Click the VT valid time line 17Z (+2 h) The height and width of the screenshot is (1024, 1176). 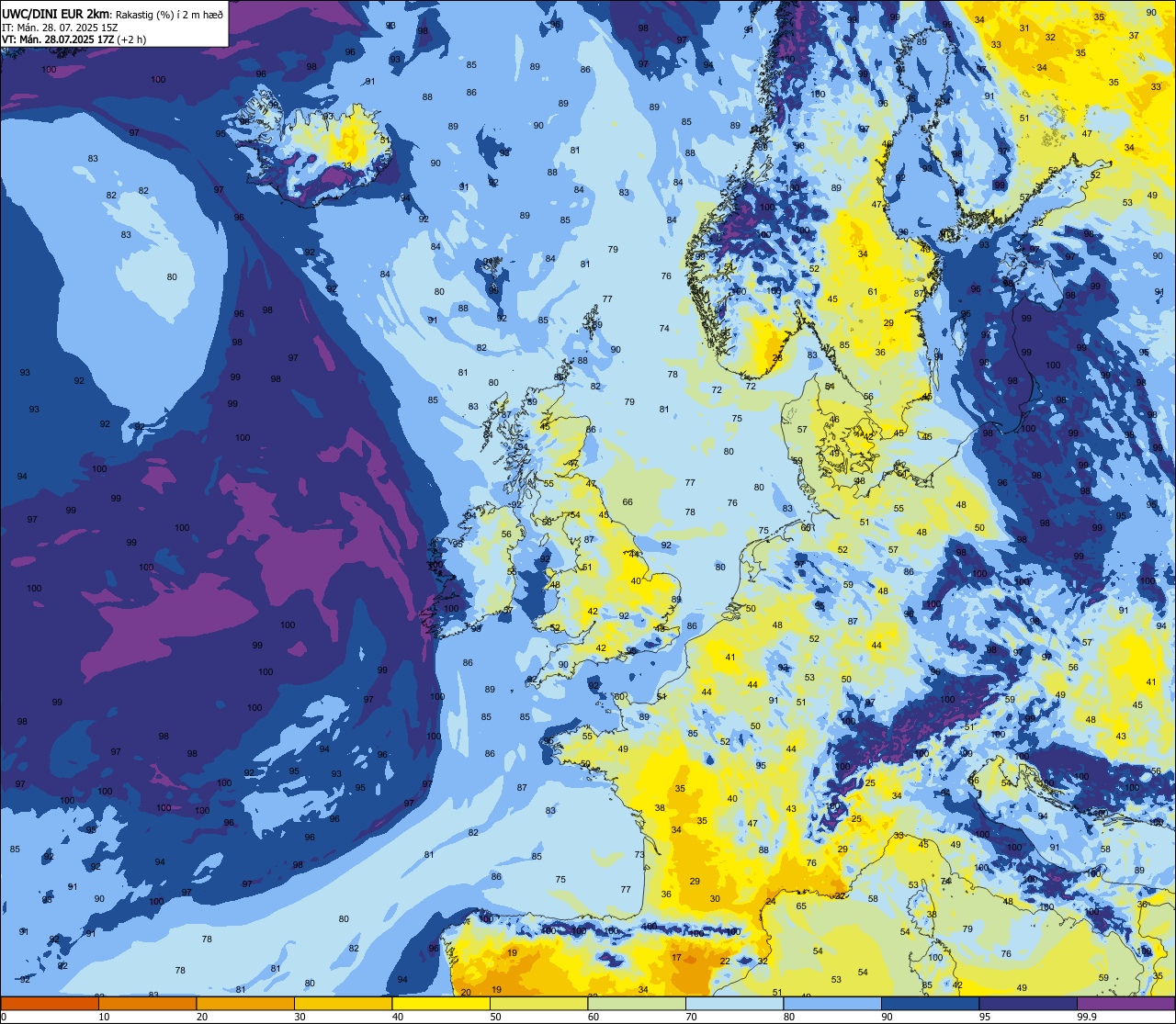pyautogui.click(x=74, y=39)
